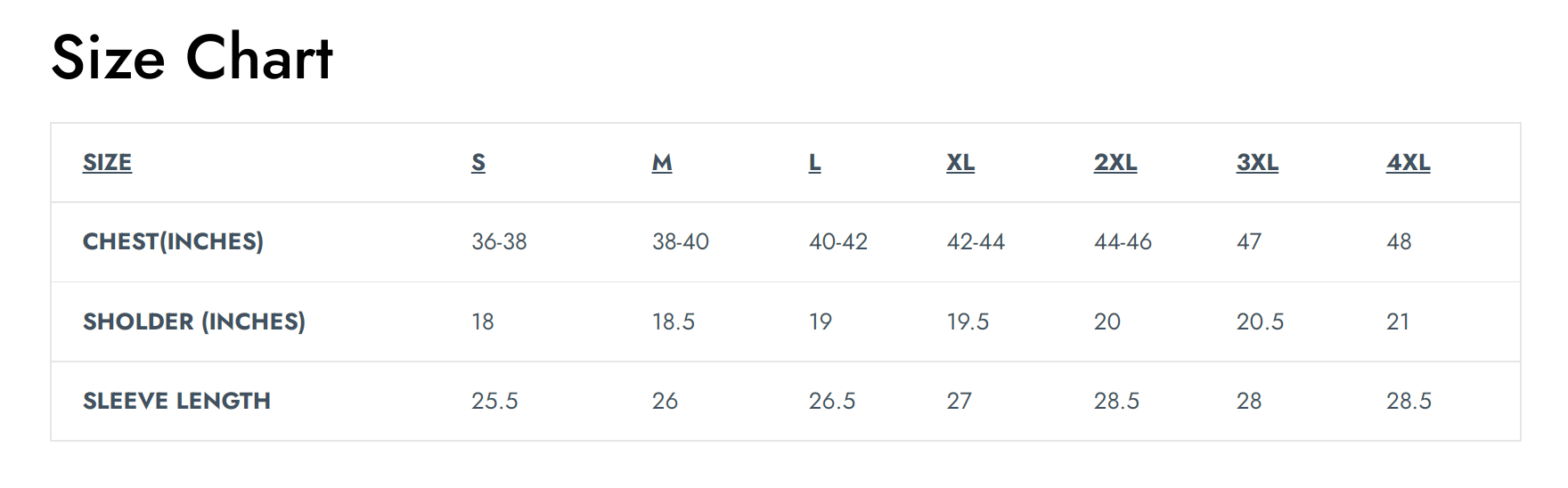The height and width of the screenshot is (488, 1568).
Task: Select the L size header
Action: 814,163
